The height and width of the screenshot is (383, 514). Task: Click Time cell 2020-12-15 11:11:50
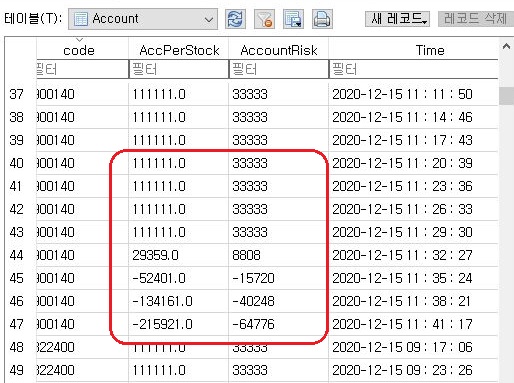pyautogui.click(x=413, y=94)
